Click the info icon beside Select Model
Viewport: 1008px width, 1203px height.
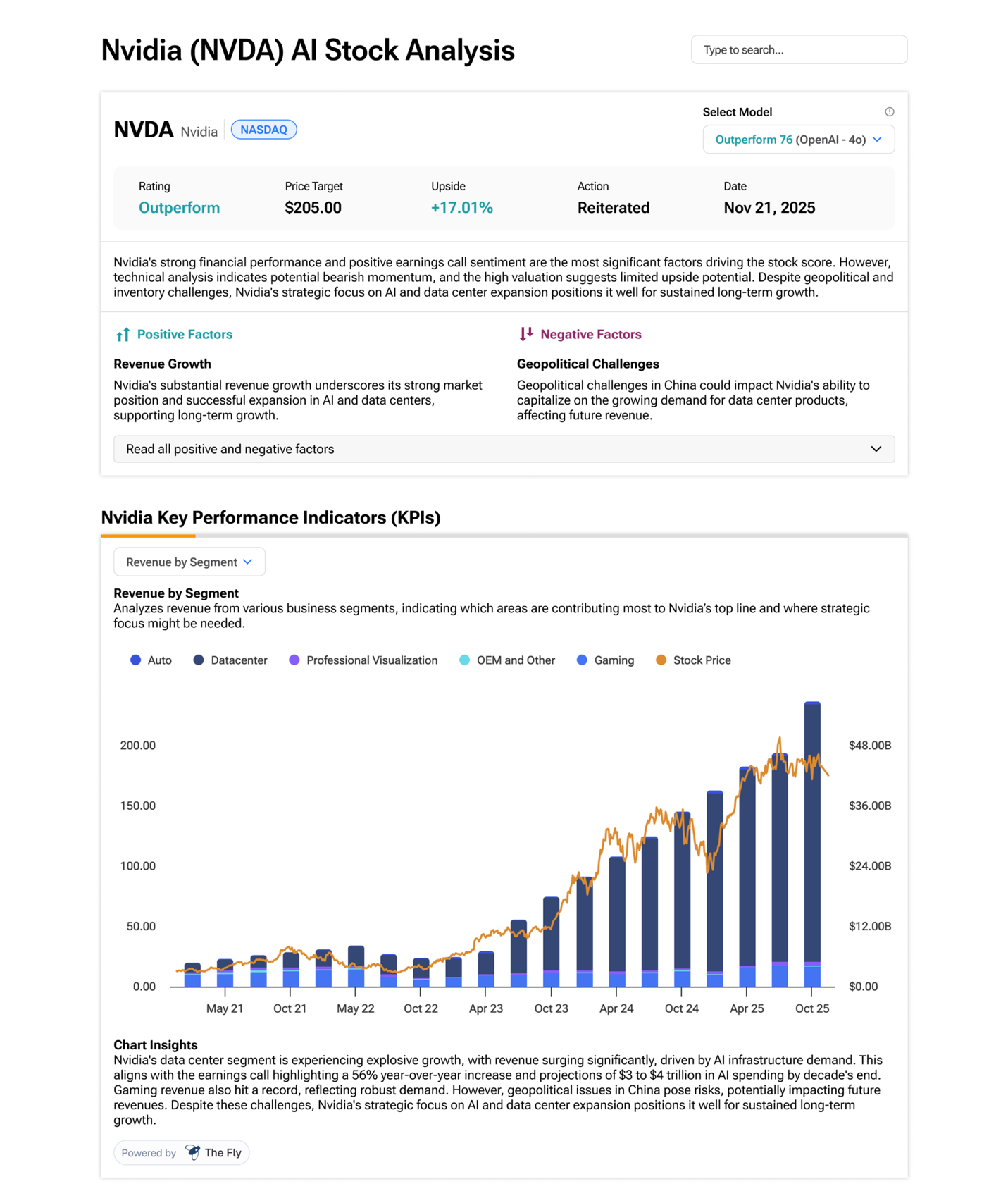(889, 112)
